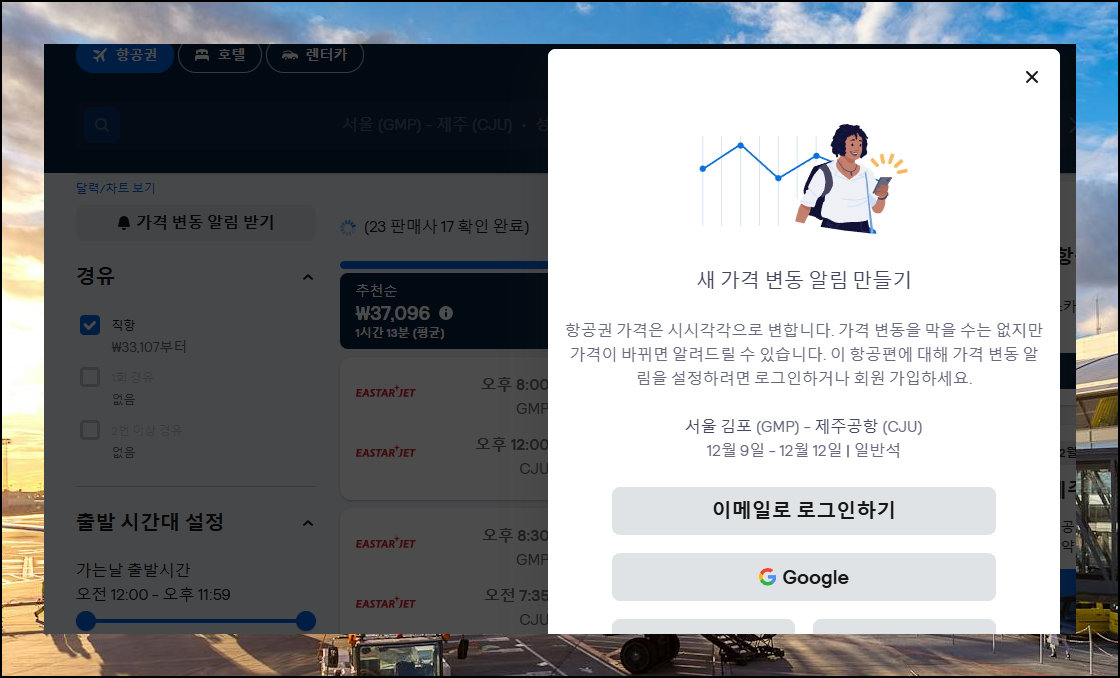Uncheck the 직항 checkbox
The image size is (1120, 678).
click(90, 325)
